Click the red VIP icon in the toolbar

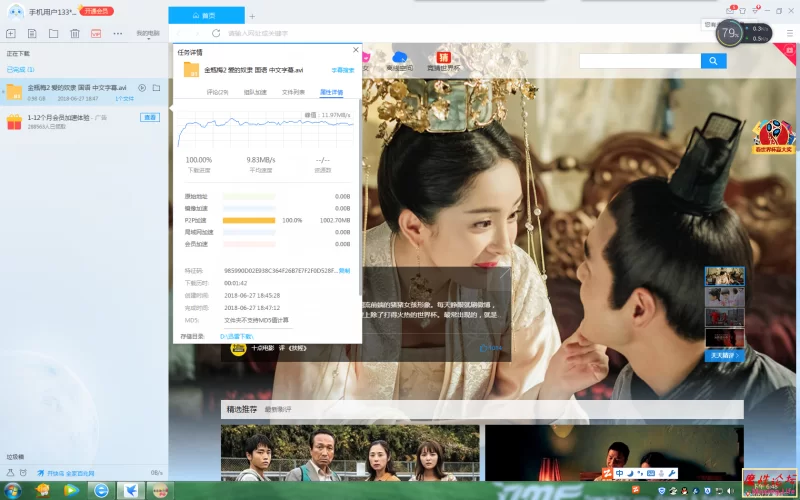(x=96, y=34)
